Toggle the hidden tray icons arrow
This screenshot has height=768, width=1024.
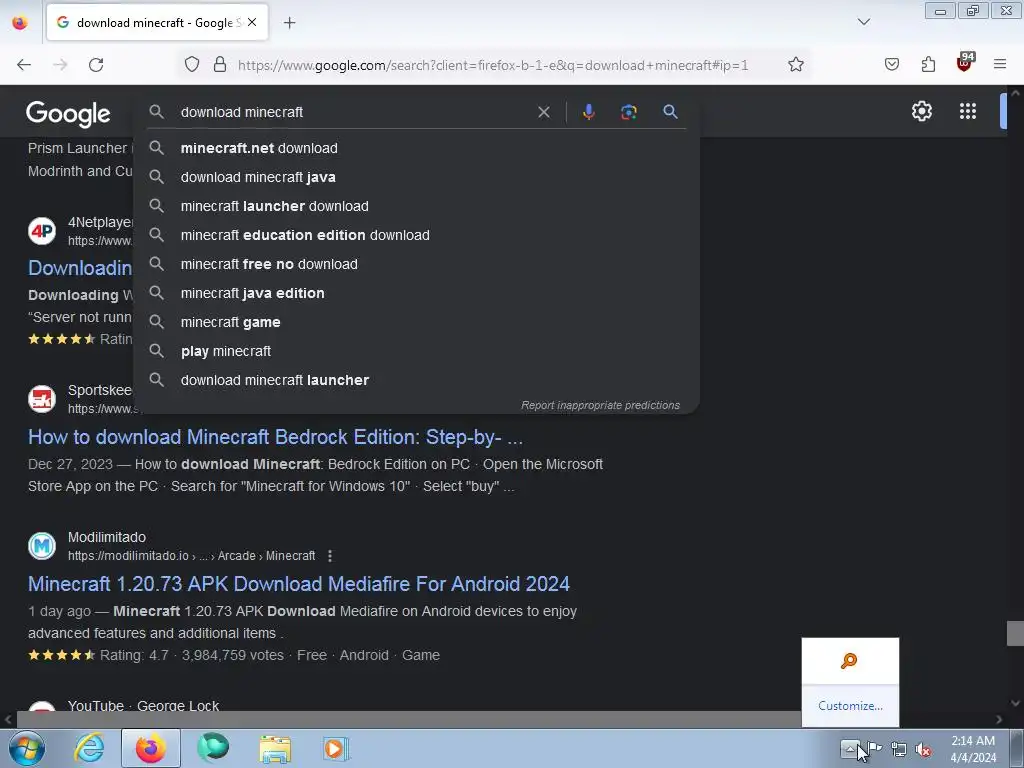coord(850,748)
